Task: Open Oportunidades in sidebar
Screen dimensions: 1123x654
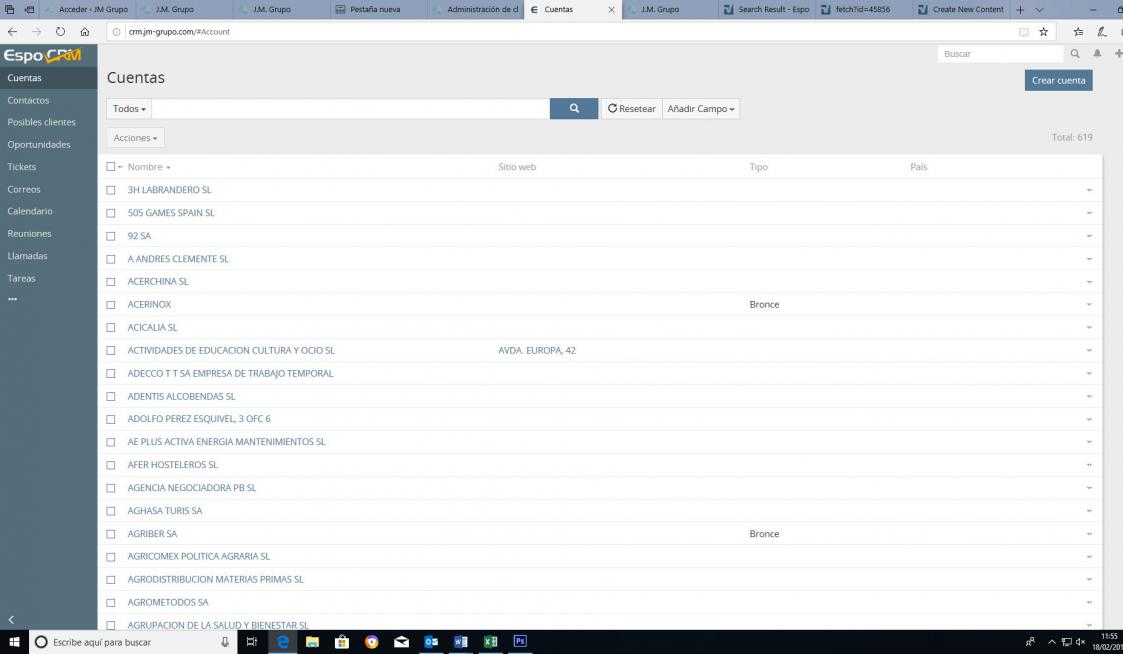Action: point(39,144)
